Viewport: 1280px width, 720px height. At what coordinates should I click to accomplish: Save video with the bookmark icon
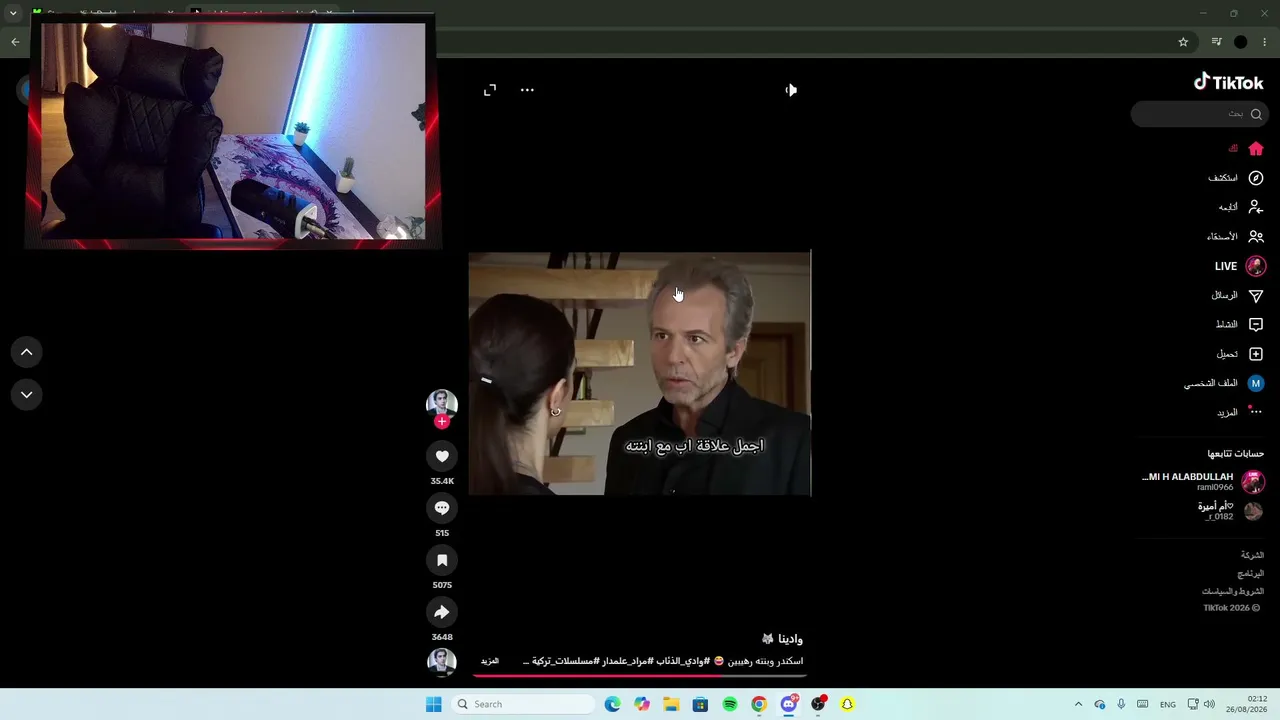coord(442,560)
